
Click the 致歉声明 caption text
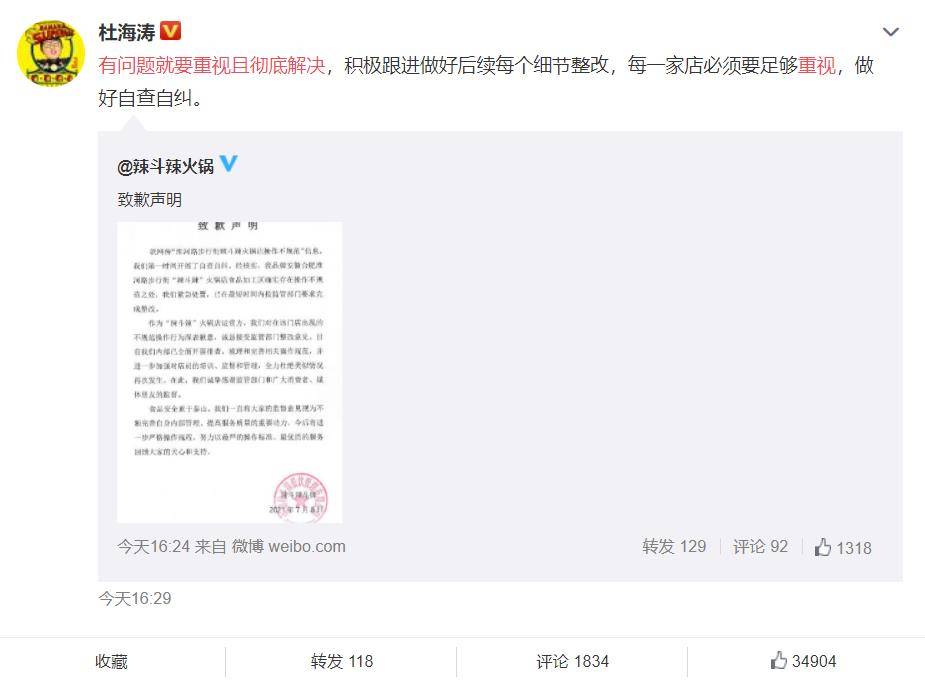point(149,200)
